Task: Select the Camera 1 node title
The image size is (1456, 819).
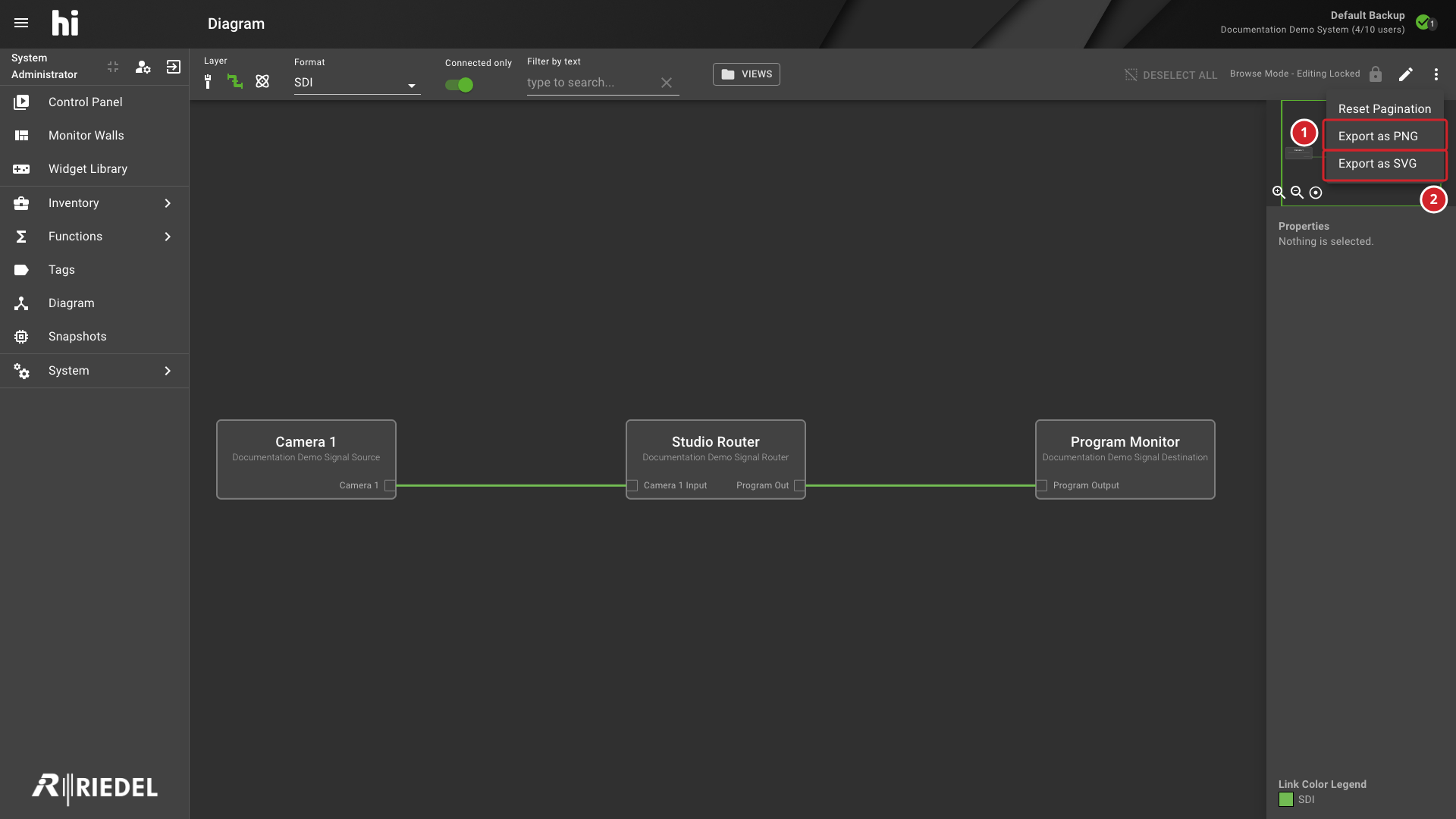Action: pyautogui.click(x=306, y=442)
